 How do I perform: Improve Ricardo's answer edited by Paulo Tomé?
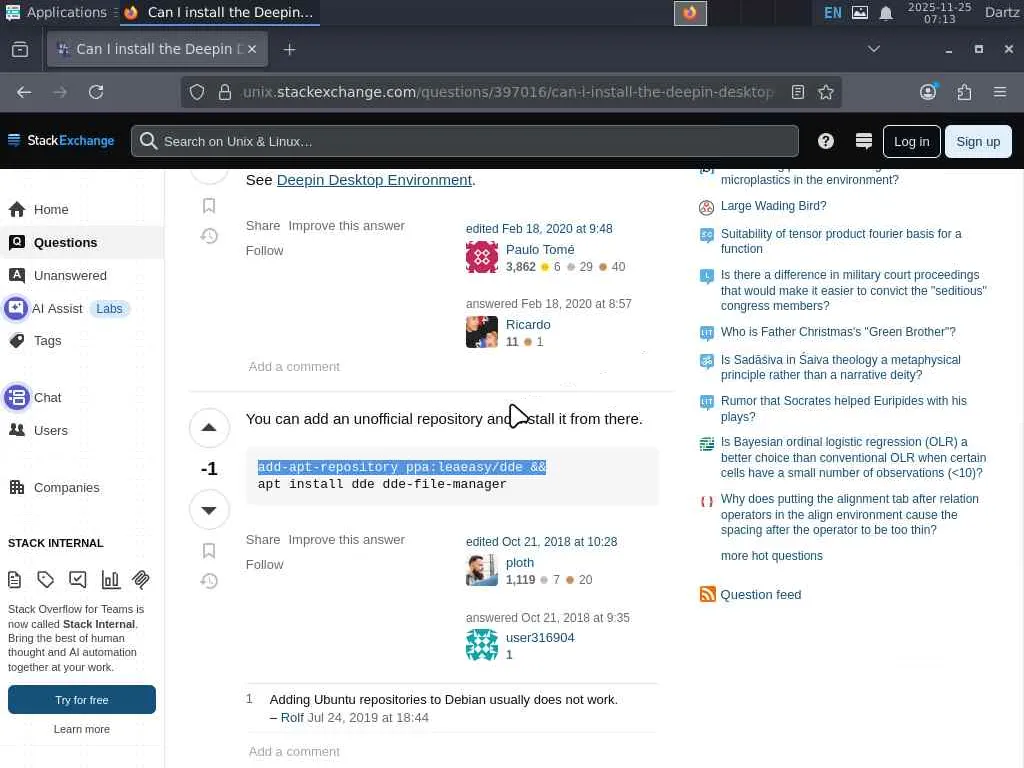pos(346,225)
